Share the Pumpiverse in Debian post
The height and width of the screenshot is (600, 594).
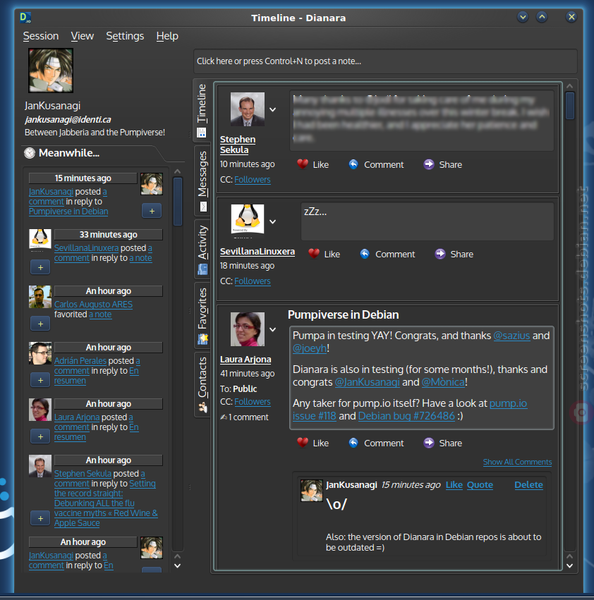pyautogui.click(x=443, y=443)
